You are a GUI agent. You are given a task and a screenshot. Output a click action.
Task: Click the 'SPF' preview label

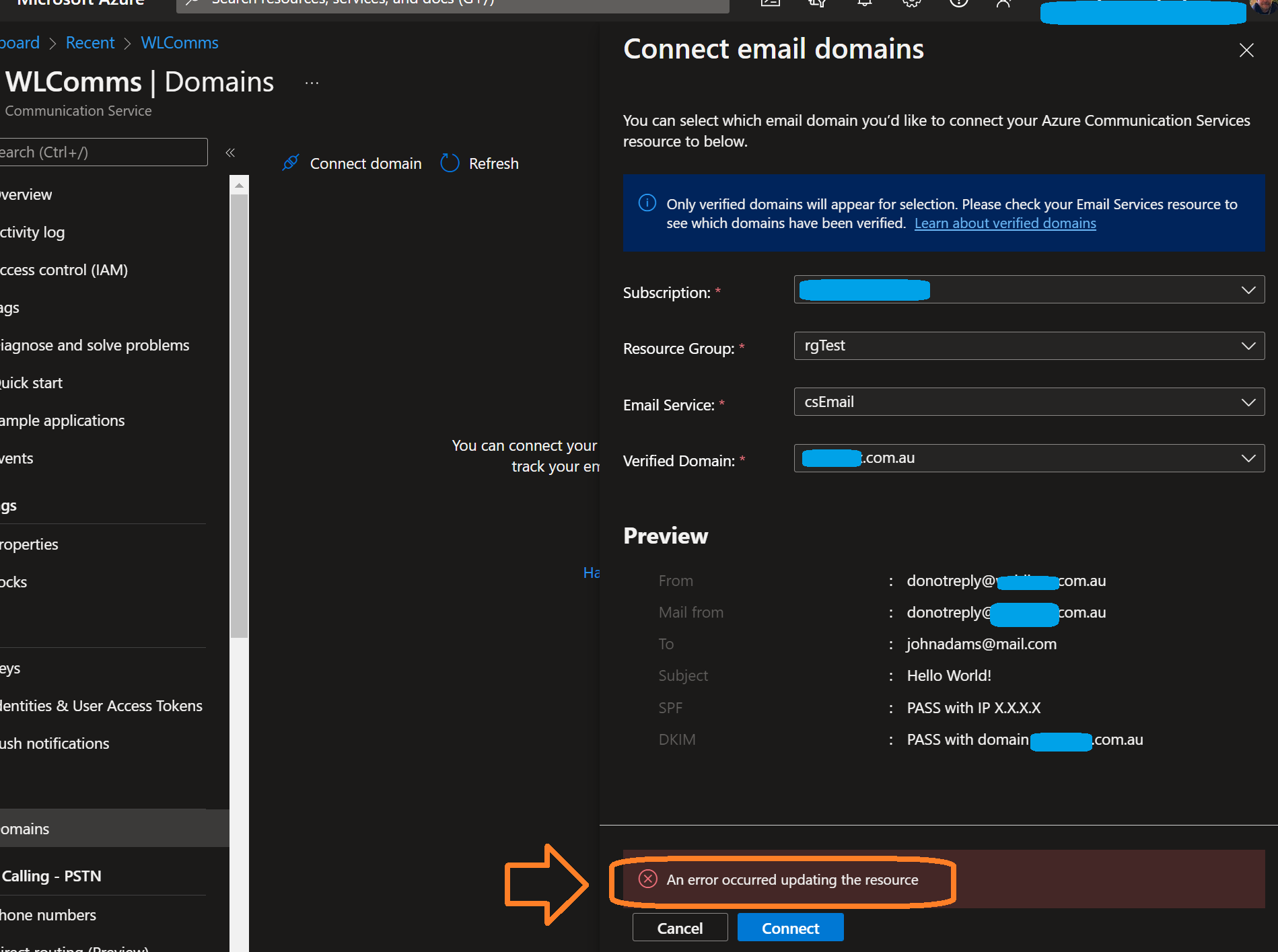[x=670, y=708]
